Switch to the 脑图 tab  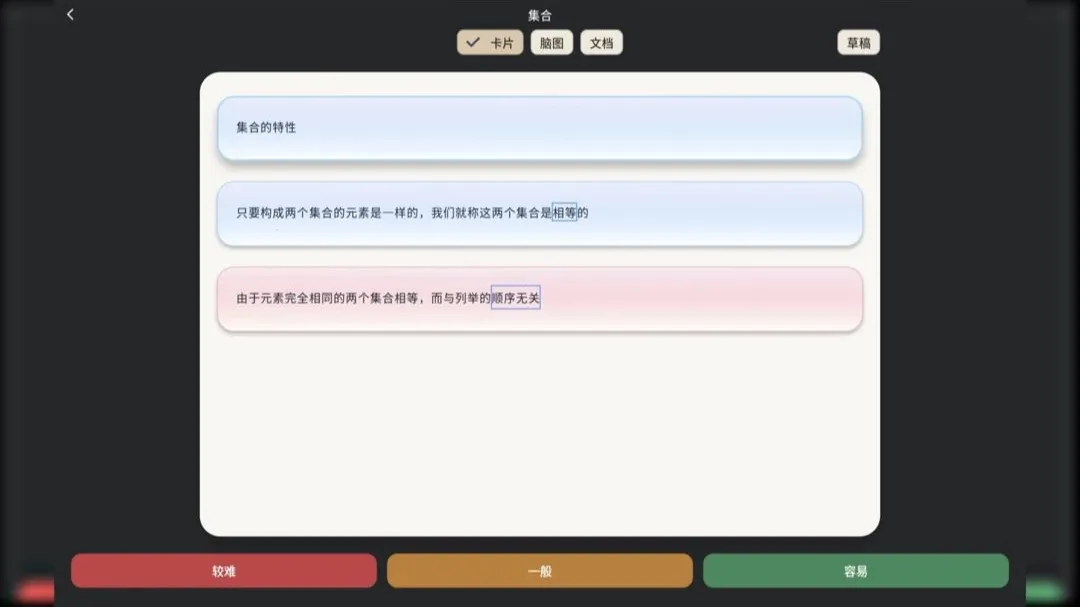(x=552, y=43)
